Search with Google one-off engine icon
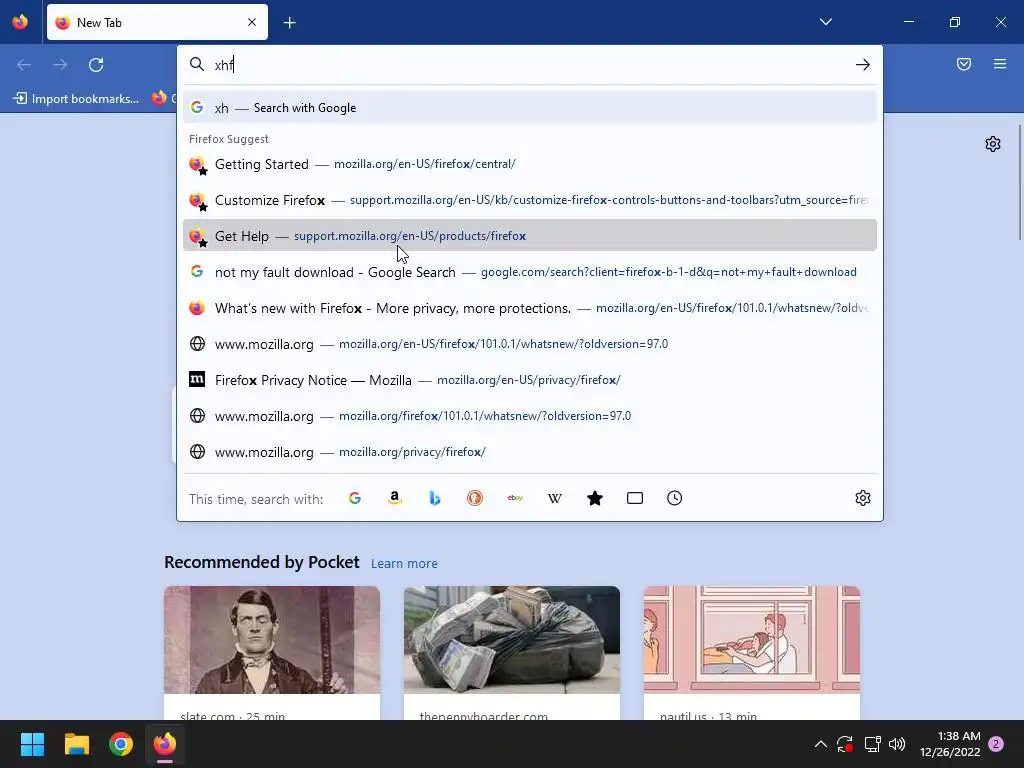 coord(355,498)
